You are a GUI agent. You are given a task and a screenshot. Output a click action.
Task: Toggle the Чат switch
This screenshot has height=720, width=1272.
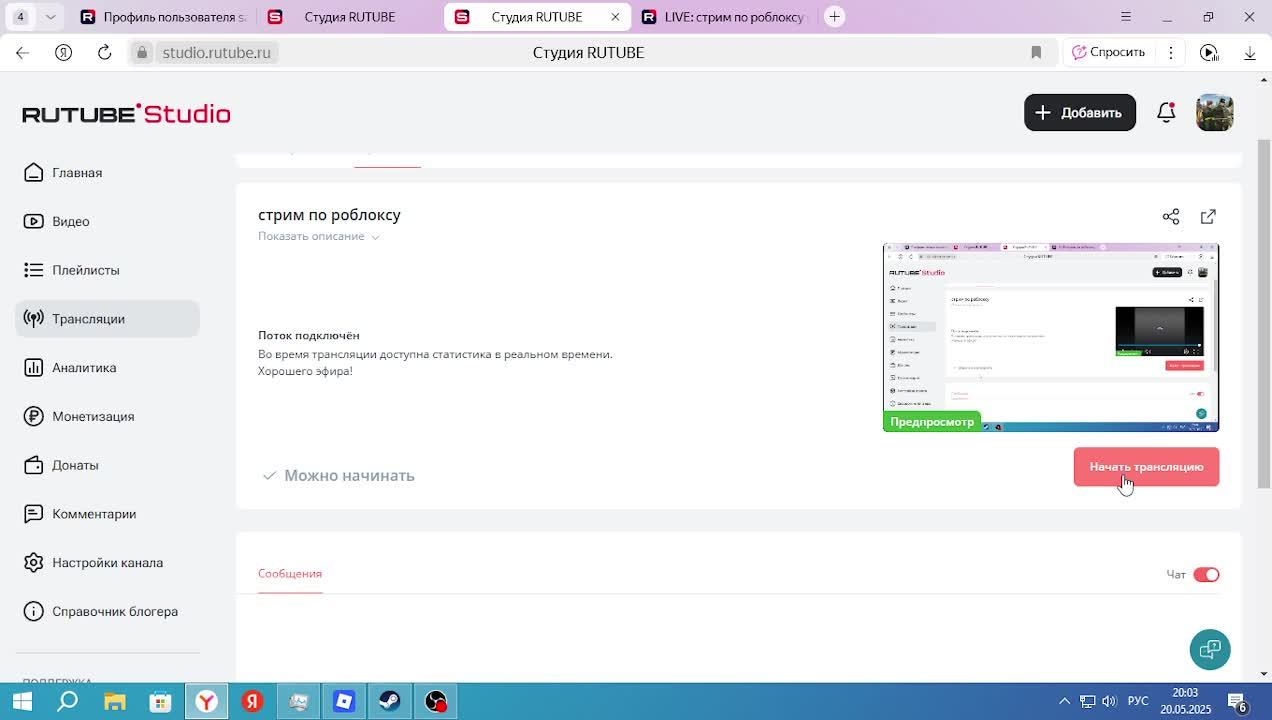1206,574
